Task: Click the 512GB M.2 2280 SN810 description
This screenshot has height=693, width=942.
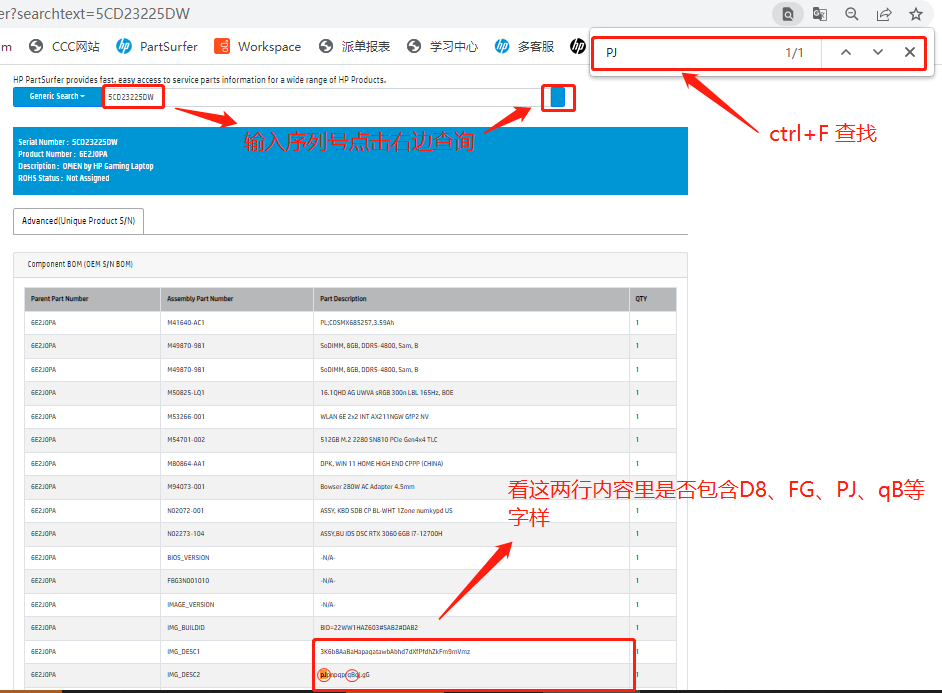Action: tap(378, 440)
